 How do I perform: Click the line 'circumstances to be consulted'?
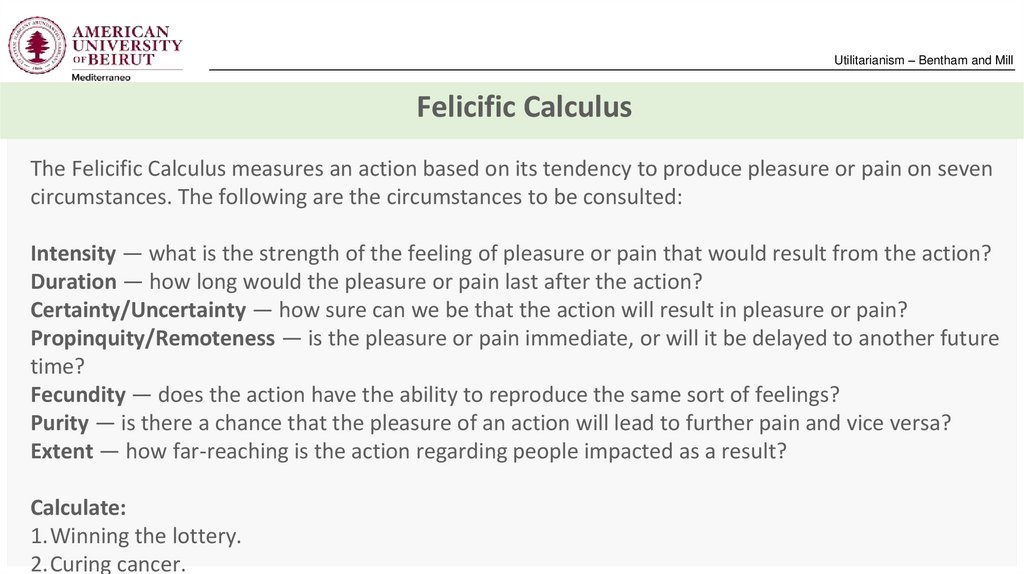click(355, 197)
